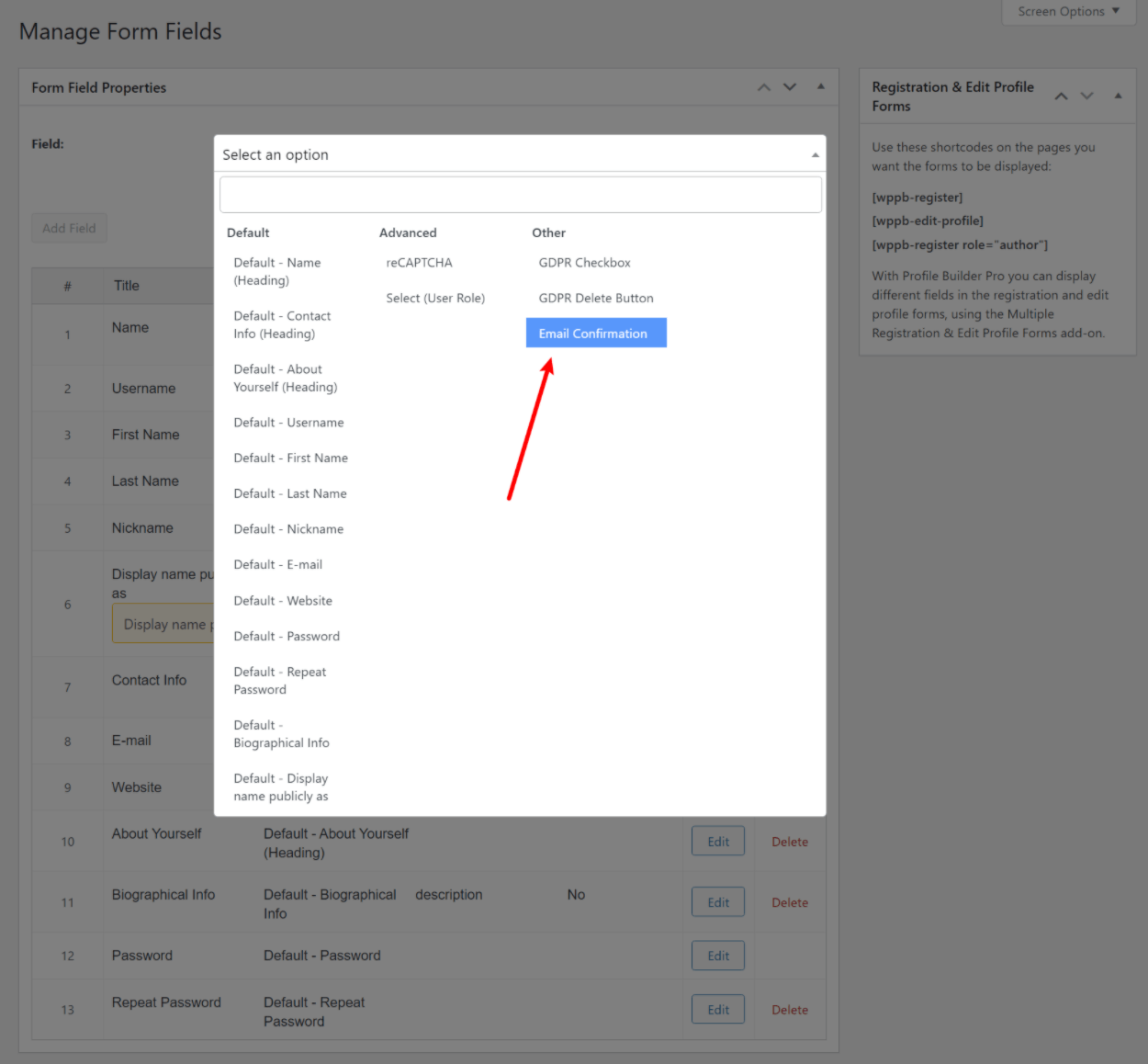Move Form Field Properties panel up using chevron
The width and height of the screenshot is (1148, 1064).
tap(763, 86)
